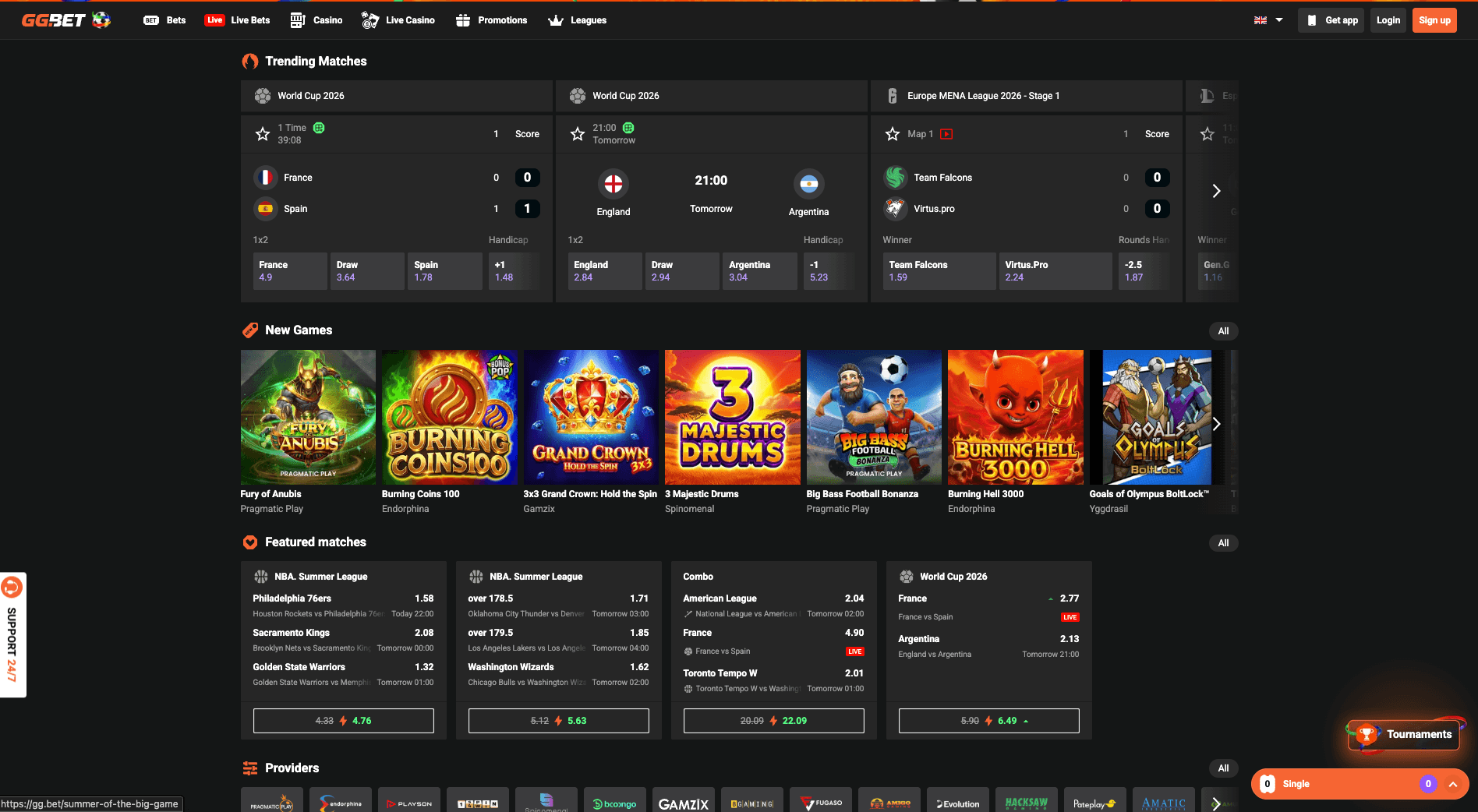The width and height of the screenshot is (1478, 812).
Task: Advance Providers carousel with right chevron
Action: pos(1216,803)
